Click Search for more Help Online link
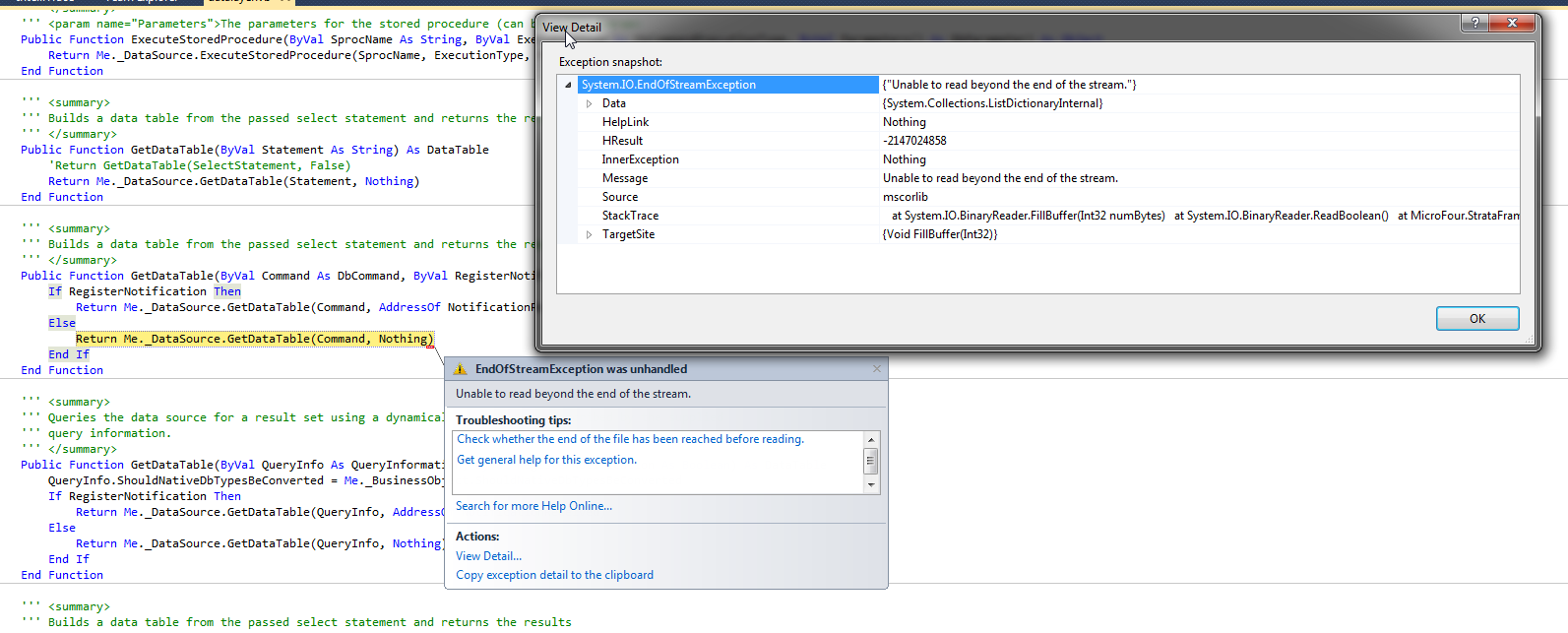 click(533, 506)
